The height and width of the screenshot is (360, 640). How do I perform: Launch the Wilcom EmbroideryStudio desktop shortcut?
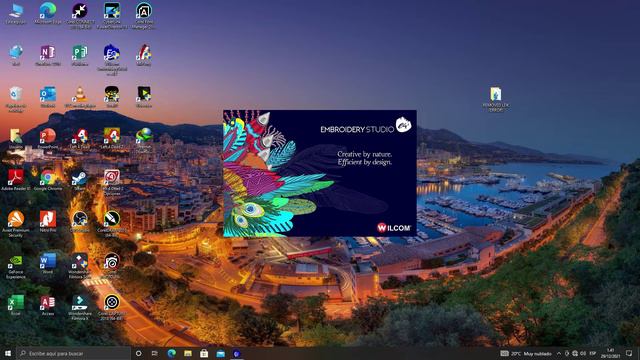[x=111, y=60]
